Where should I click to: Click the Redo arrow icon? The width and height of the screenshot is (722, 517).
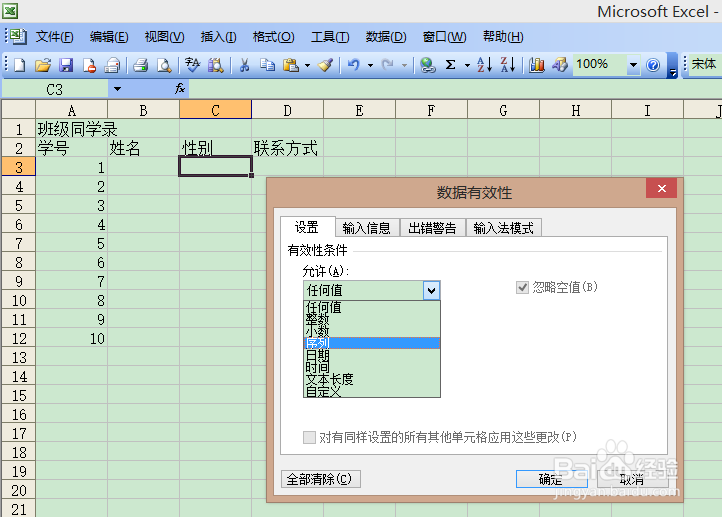[x=388, y=65]
